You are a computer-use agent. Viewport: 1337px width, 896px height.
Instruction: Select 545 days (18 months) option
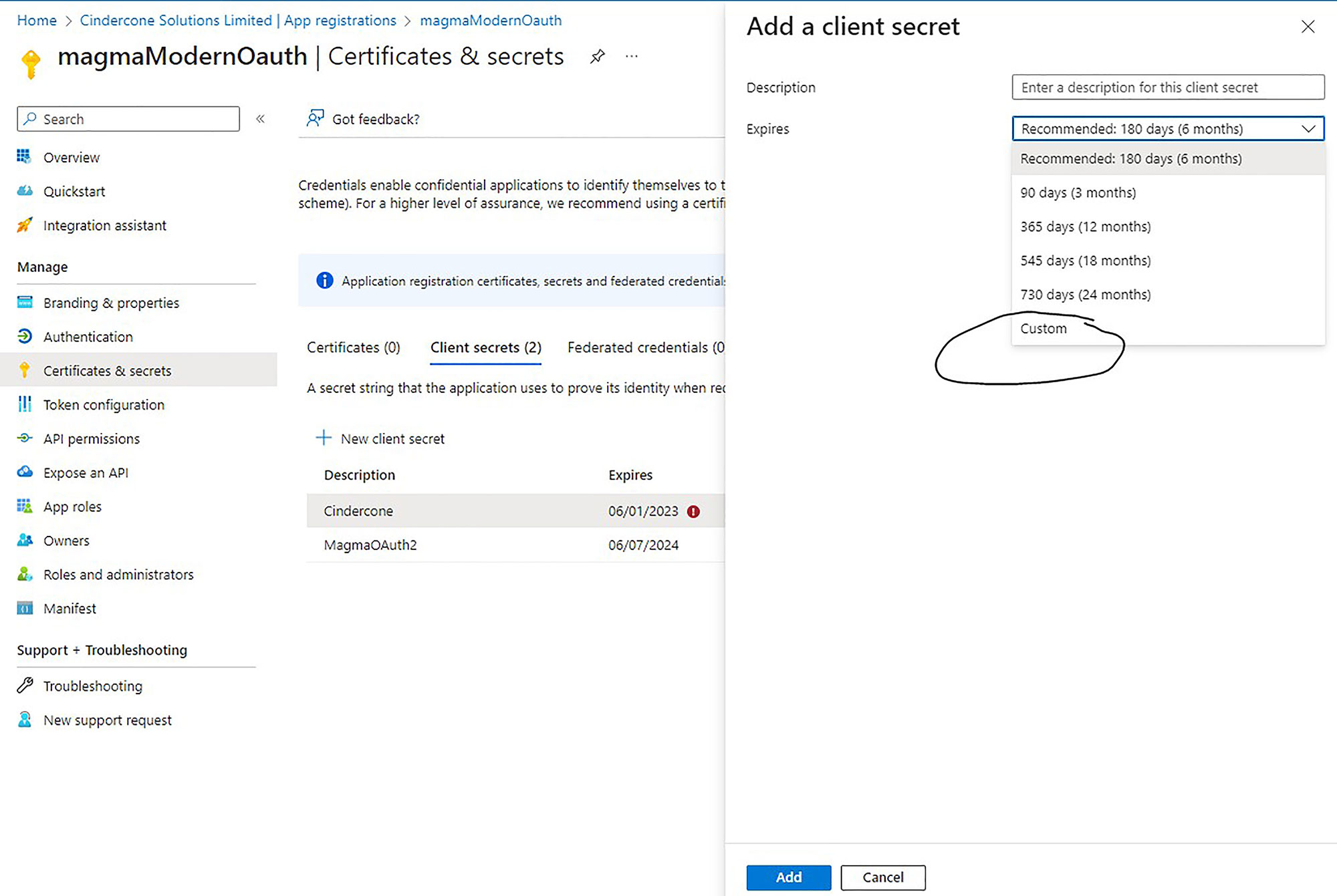[1168, 261]
